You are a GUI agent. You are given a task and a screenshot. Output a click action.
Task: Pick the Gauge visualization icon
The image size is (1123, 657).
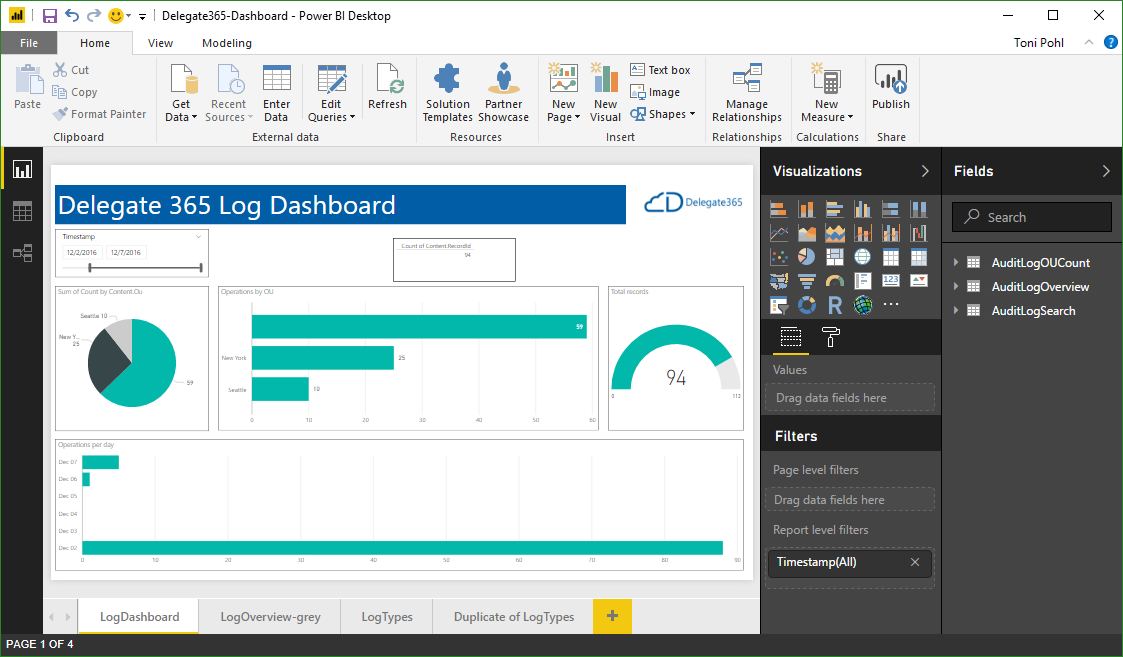point(835,281)
